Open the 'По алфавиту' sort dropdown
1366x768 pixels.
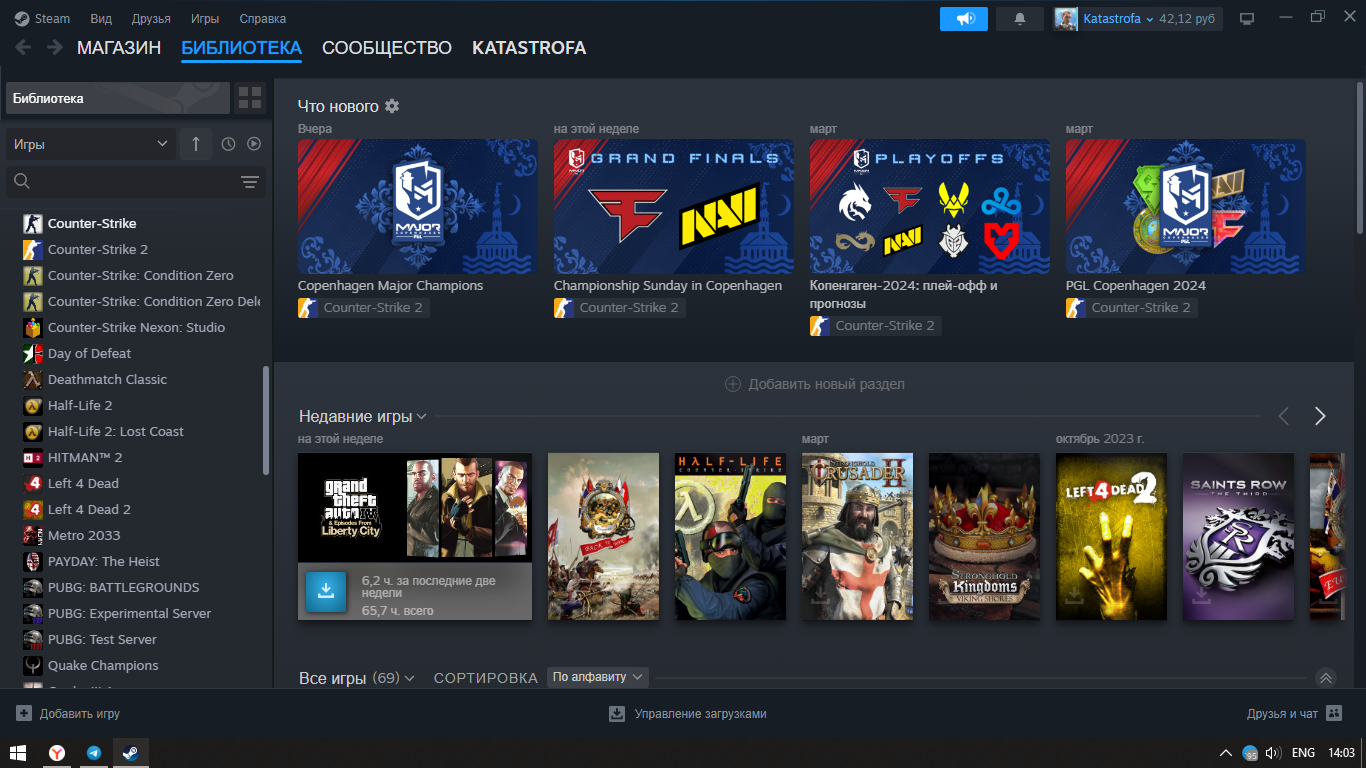tap(598, 677)
